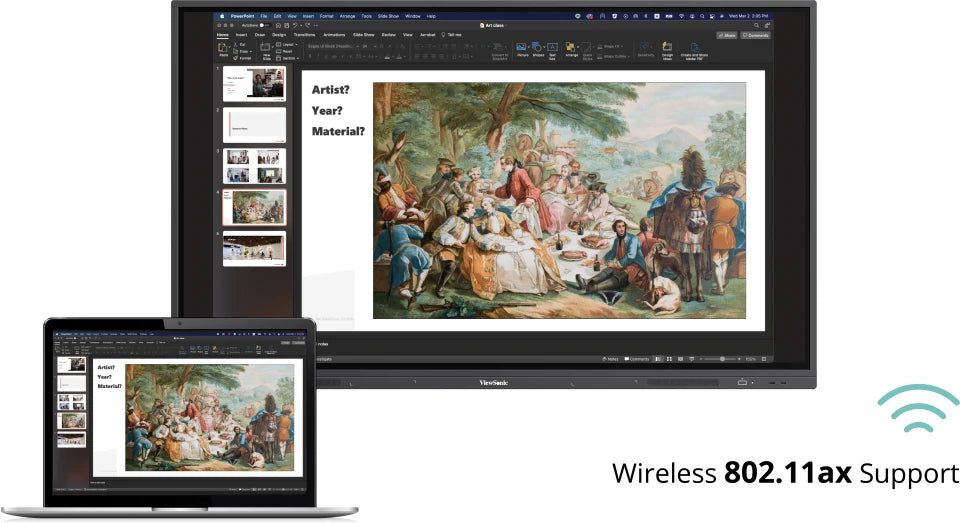Insert a Text Box from the ribbon
This screenshot has height=523, width=960.
[x=552, y=48]
